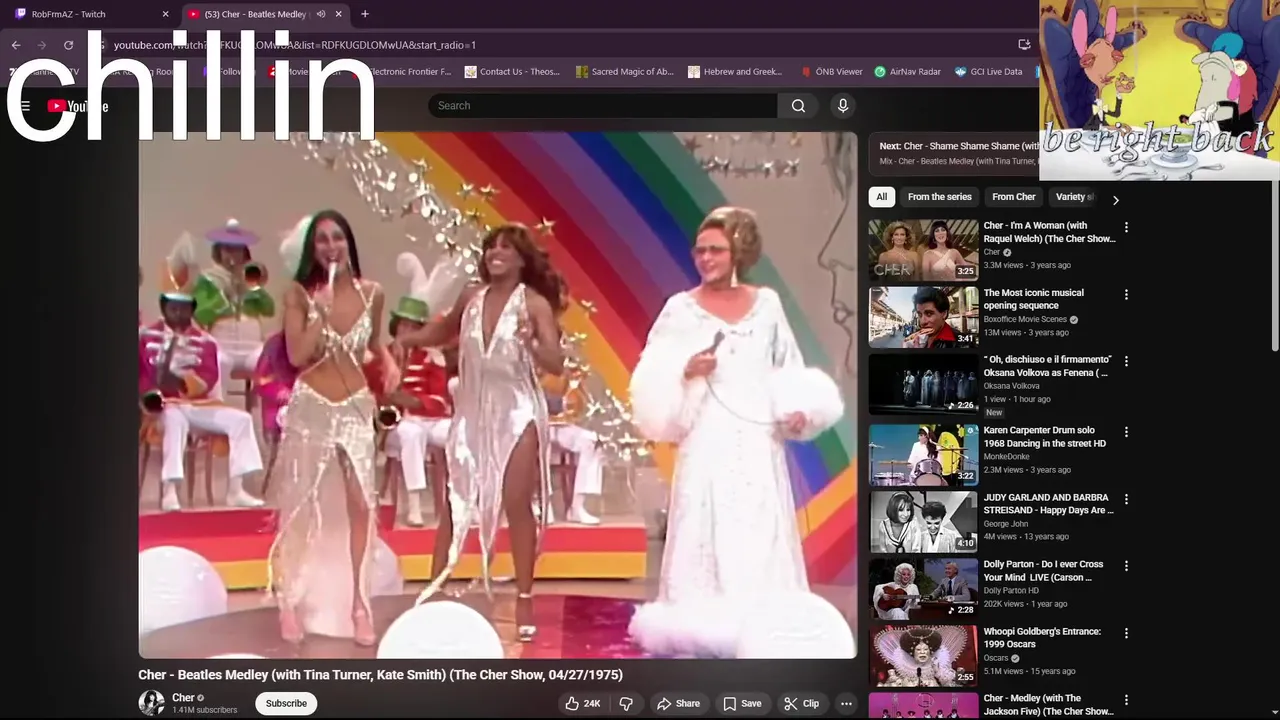The height and width of the screenshot is (720, 1280).
Task: Share the Cher Beatles Medley video
Action: (678, 704)
